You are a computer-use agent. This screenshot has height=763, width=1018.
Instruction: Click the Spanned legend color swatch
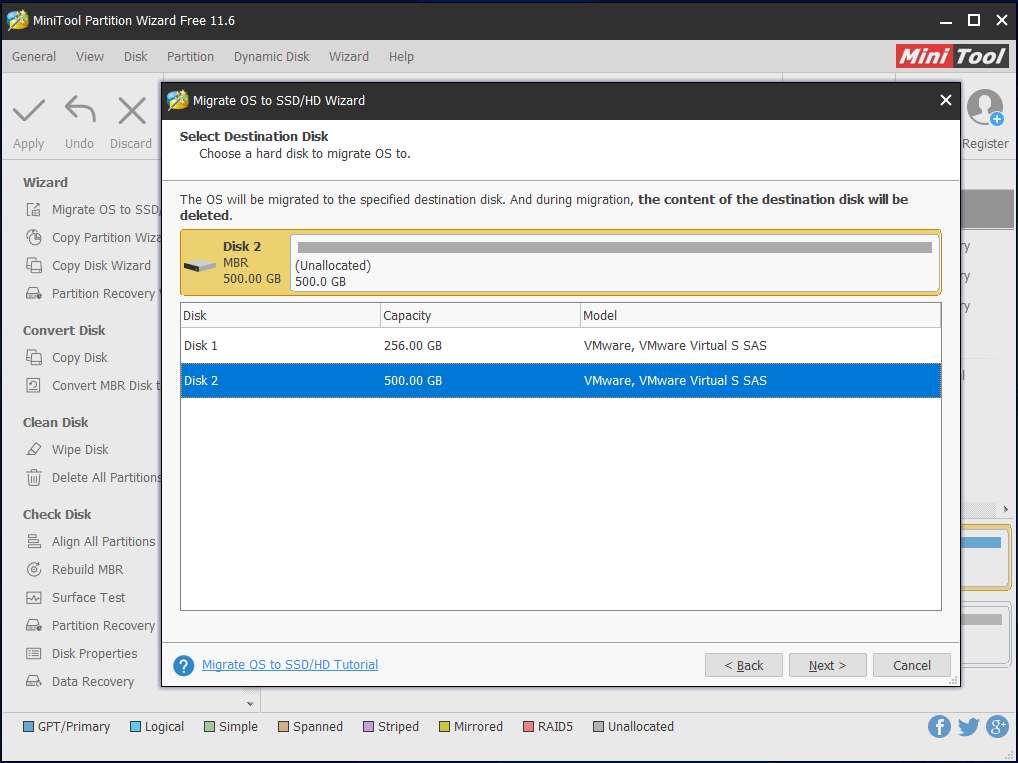[283, 727]
